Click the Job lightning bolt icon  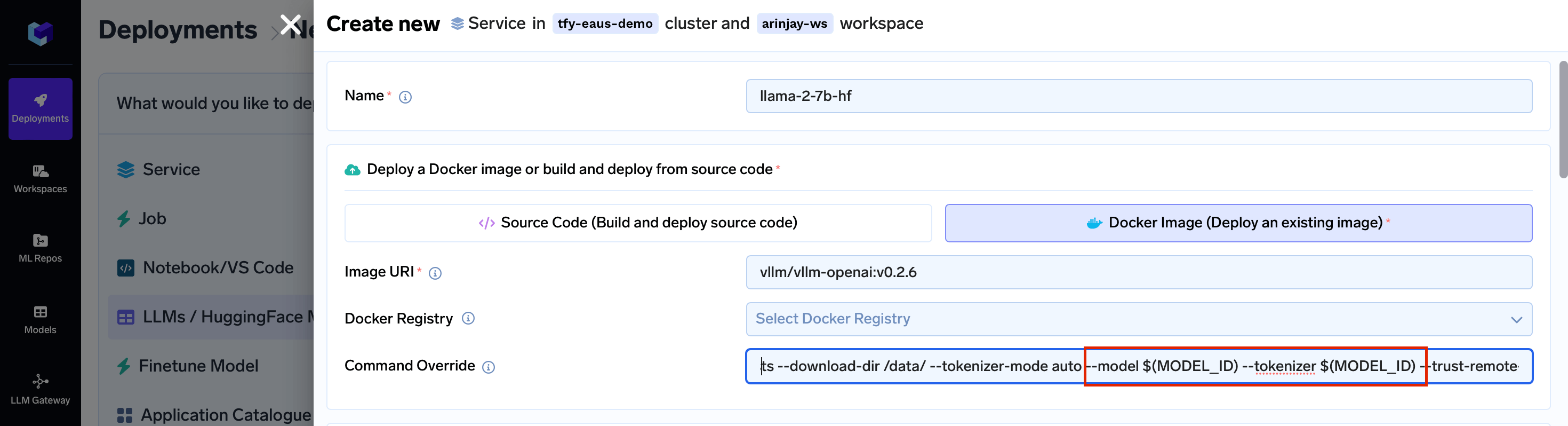click(124, 219)
